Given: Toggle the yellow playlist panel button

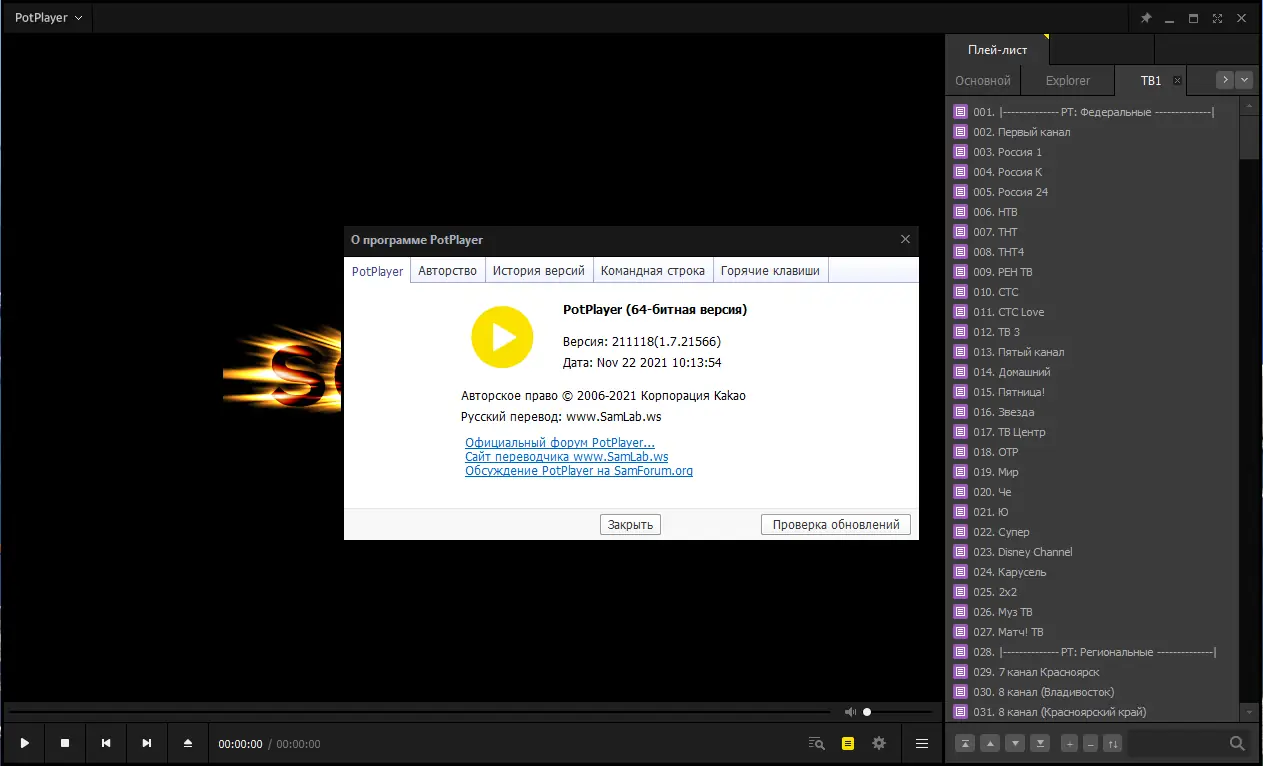Looking at the screenshot, I should click(x=848, y=743).
